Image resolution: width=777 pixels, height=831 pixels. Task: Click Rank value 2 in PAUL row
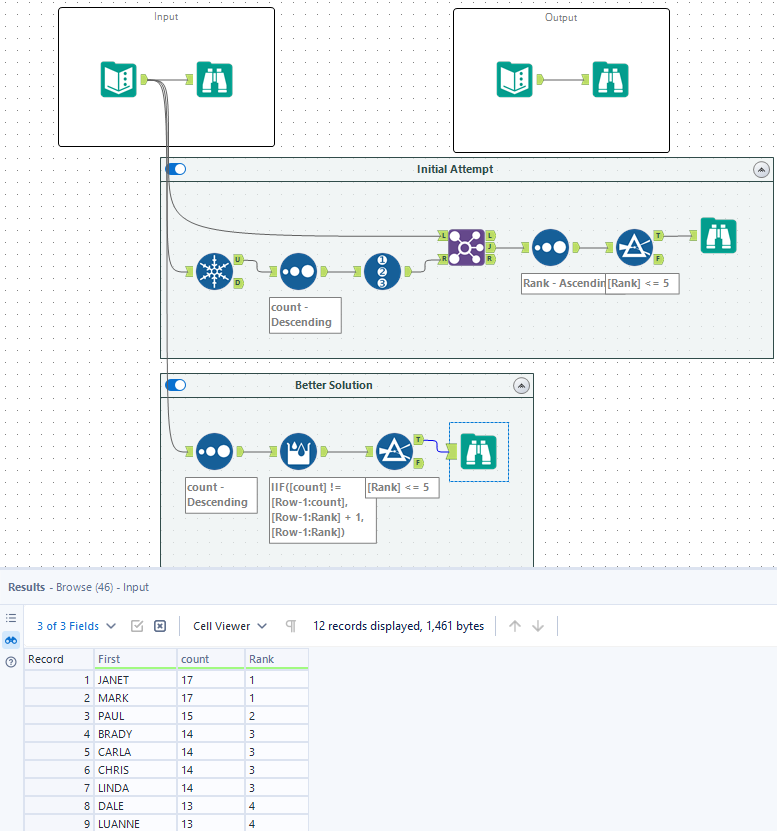277,715
